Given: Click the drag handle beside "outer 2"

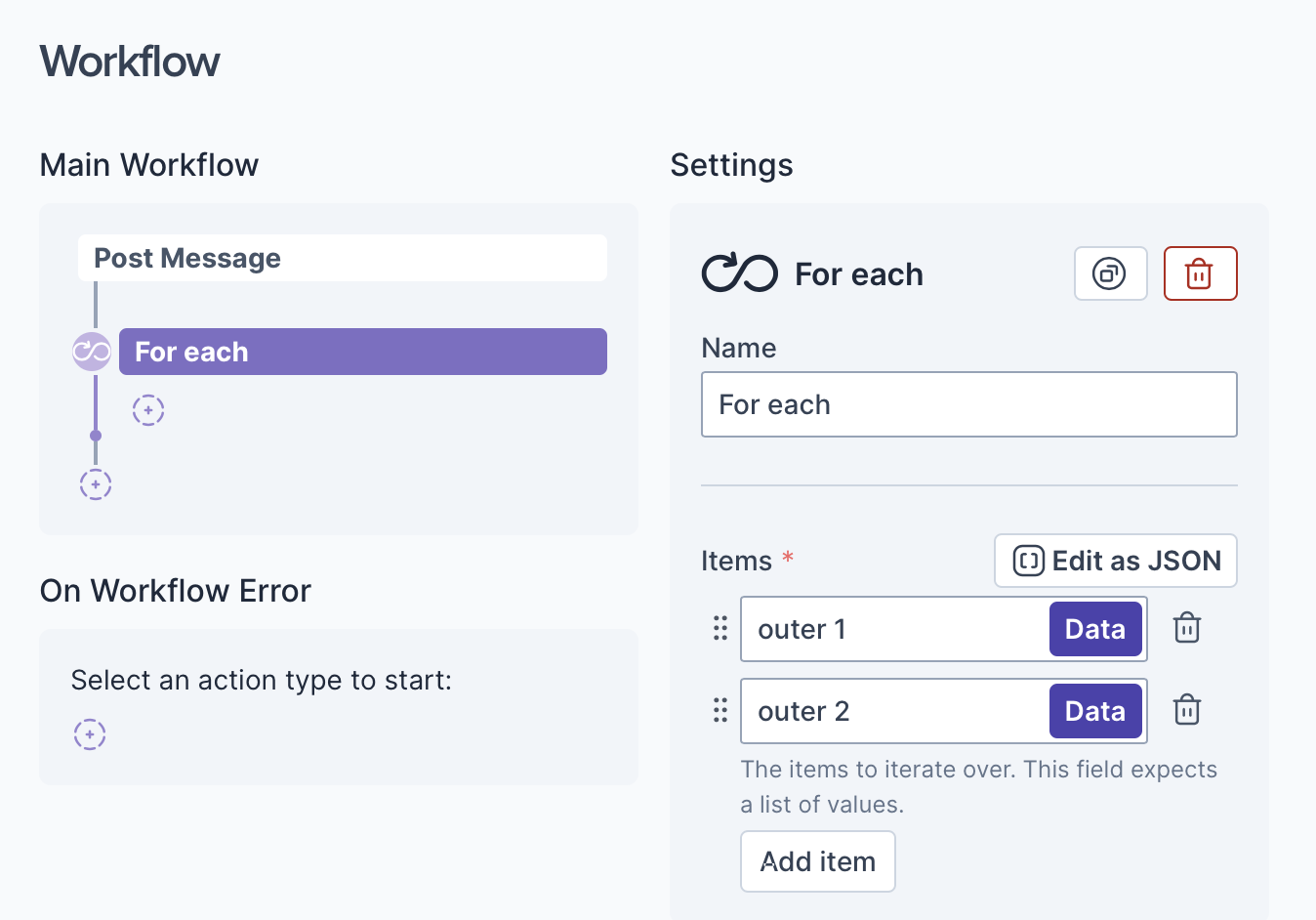Looking at the screenshot, I should click(720, 710).
